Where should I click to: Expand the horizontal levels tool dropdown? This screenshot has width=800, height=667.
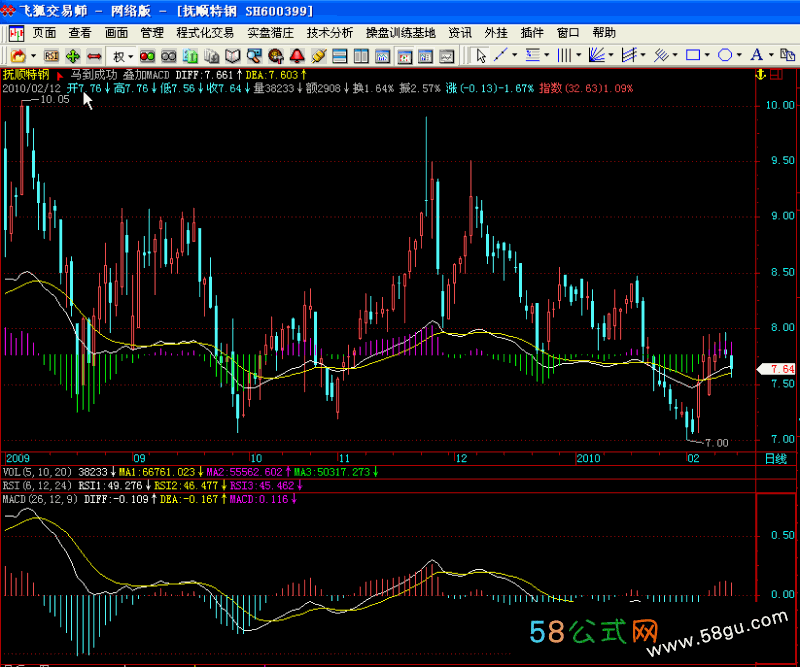coord(546,55)
